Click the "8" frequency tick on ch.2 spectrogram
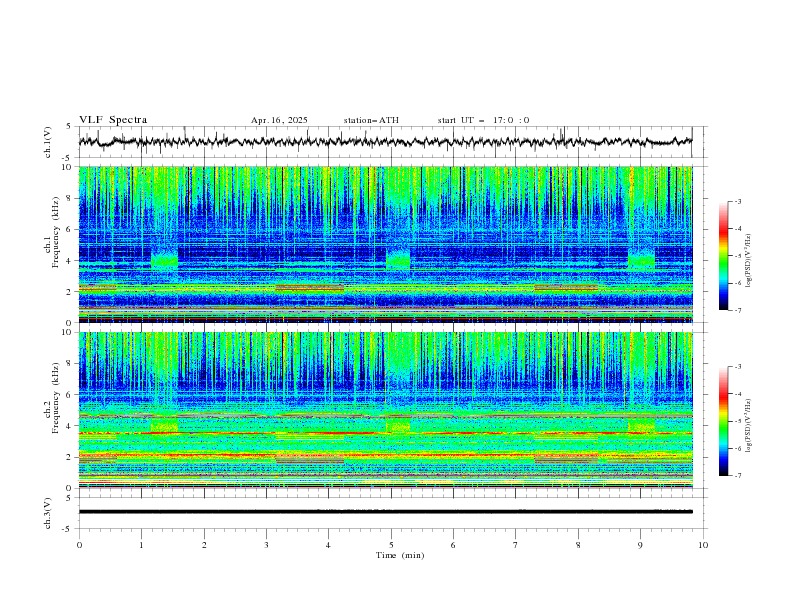 click(x=69, y=364)
